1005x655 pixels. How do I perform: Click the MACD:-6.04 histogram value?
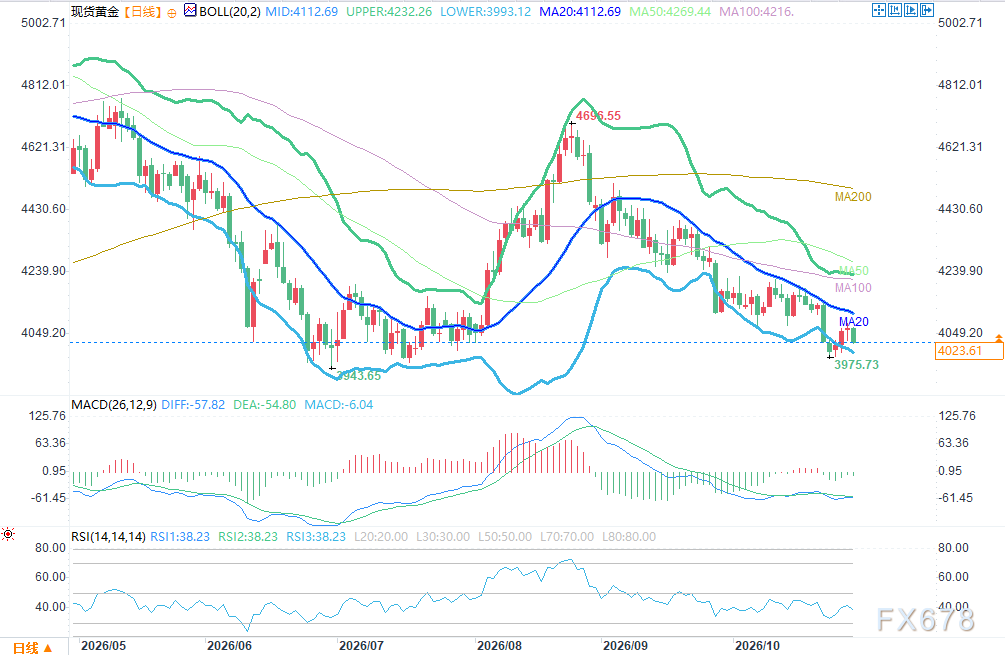point(338,405)
